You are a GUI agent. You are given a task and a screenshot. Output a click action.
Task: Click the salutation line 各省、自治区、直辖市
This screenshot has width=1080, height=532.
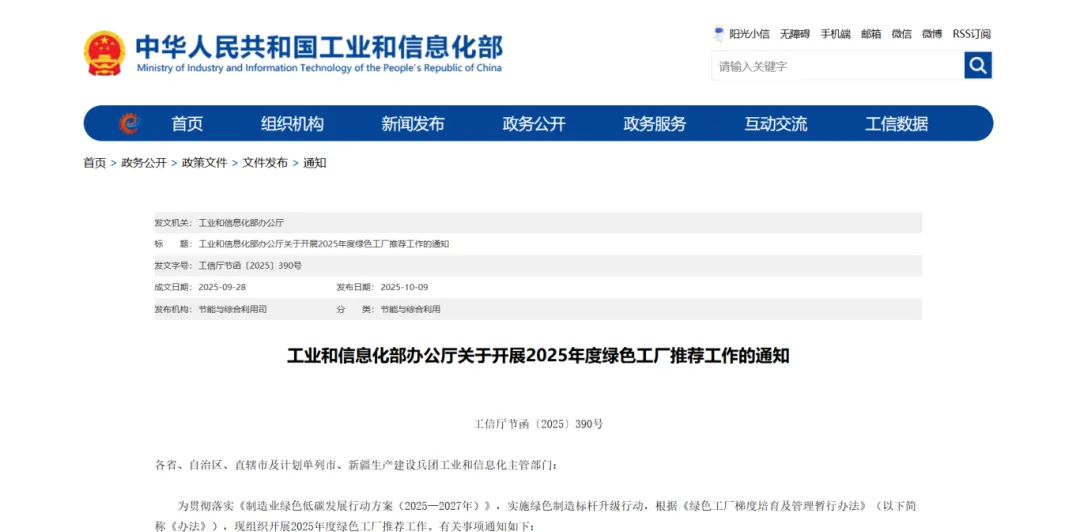pyautogui.click(x=358, y=465)
